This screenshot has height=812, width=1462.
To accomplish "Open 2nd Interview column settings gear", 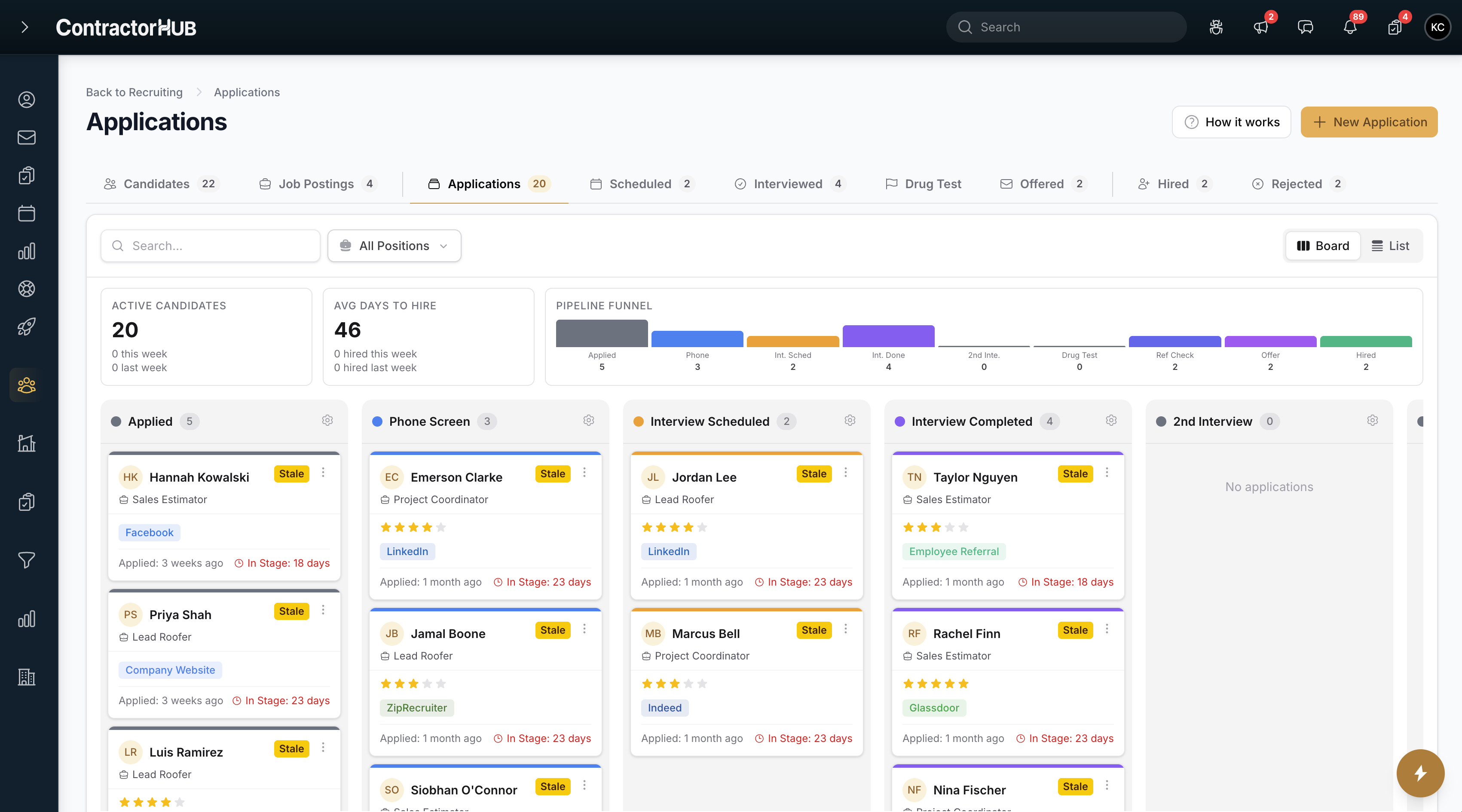I will coord(1372,421).
